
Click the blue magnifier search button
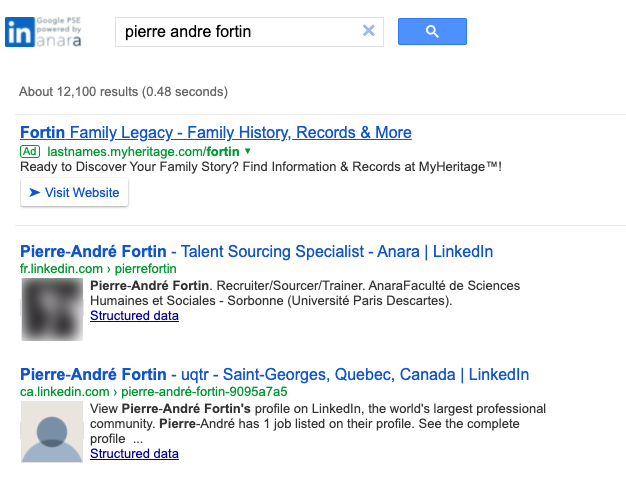point(432,32)
